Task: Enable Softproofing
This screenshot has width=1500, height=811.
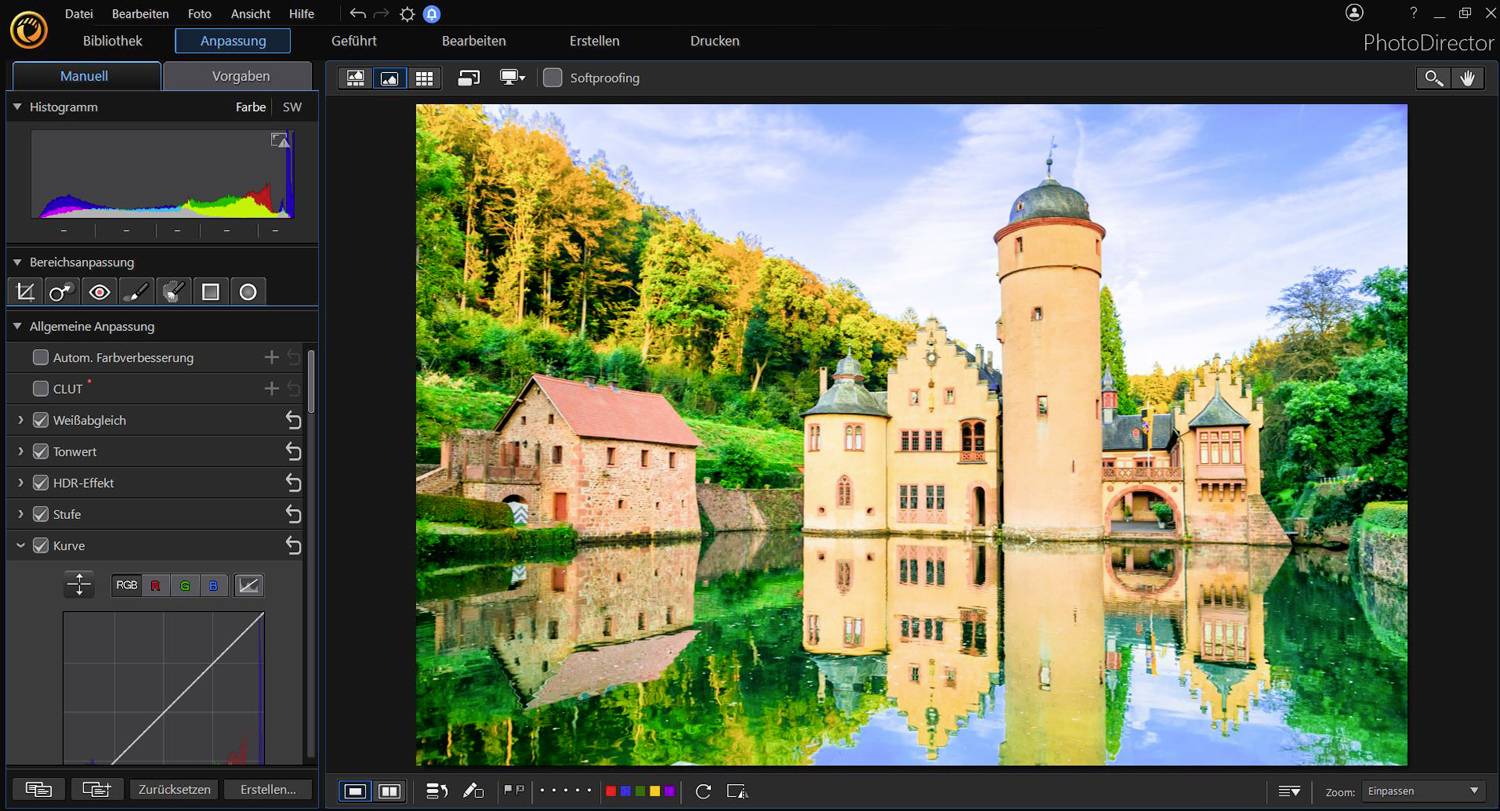Action: pyautogui.click(x=552, y=77)
